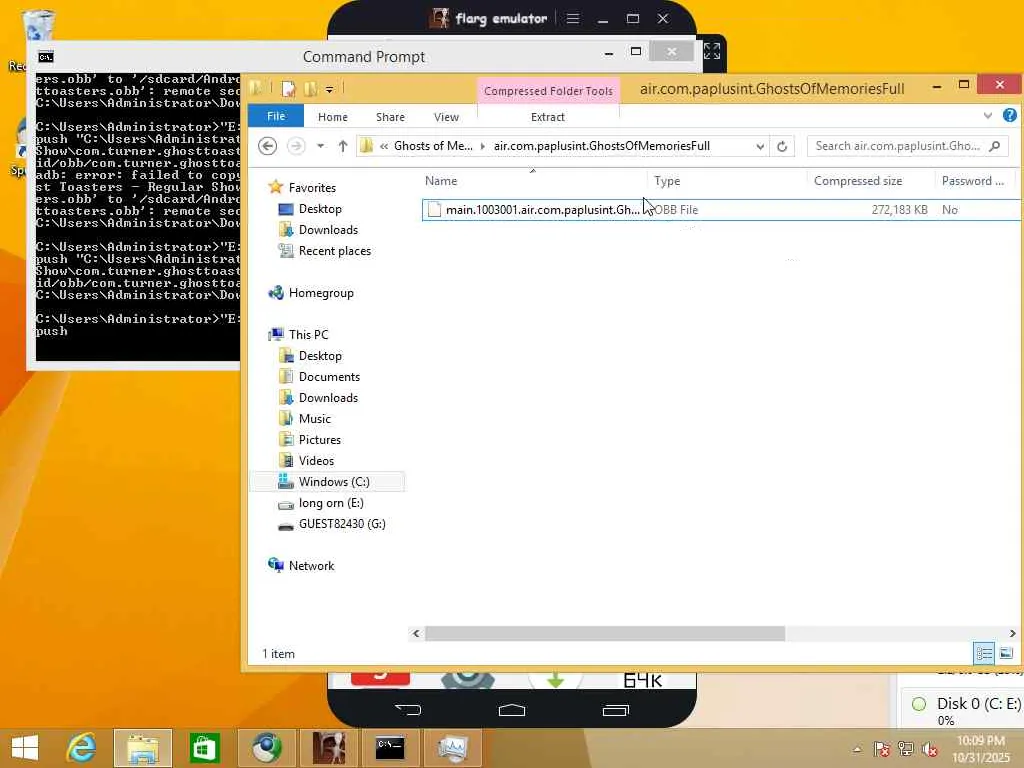The image size is (1024, 768).
Task: Click the Compressed Folder Tools tab header
Action: (548, 91)
